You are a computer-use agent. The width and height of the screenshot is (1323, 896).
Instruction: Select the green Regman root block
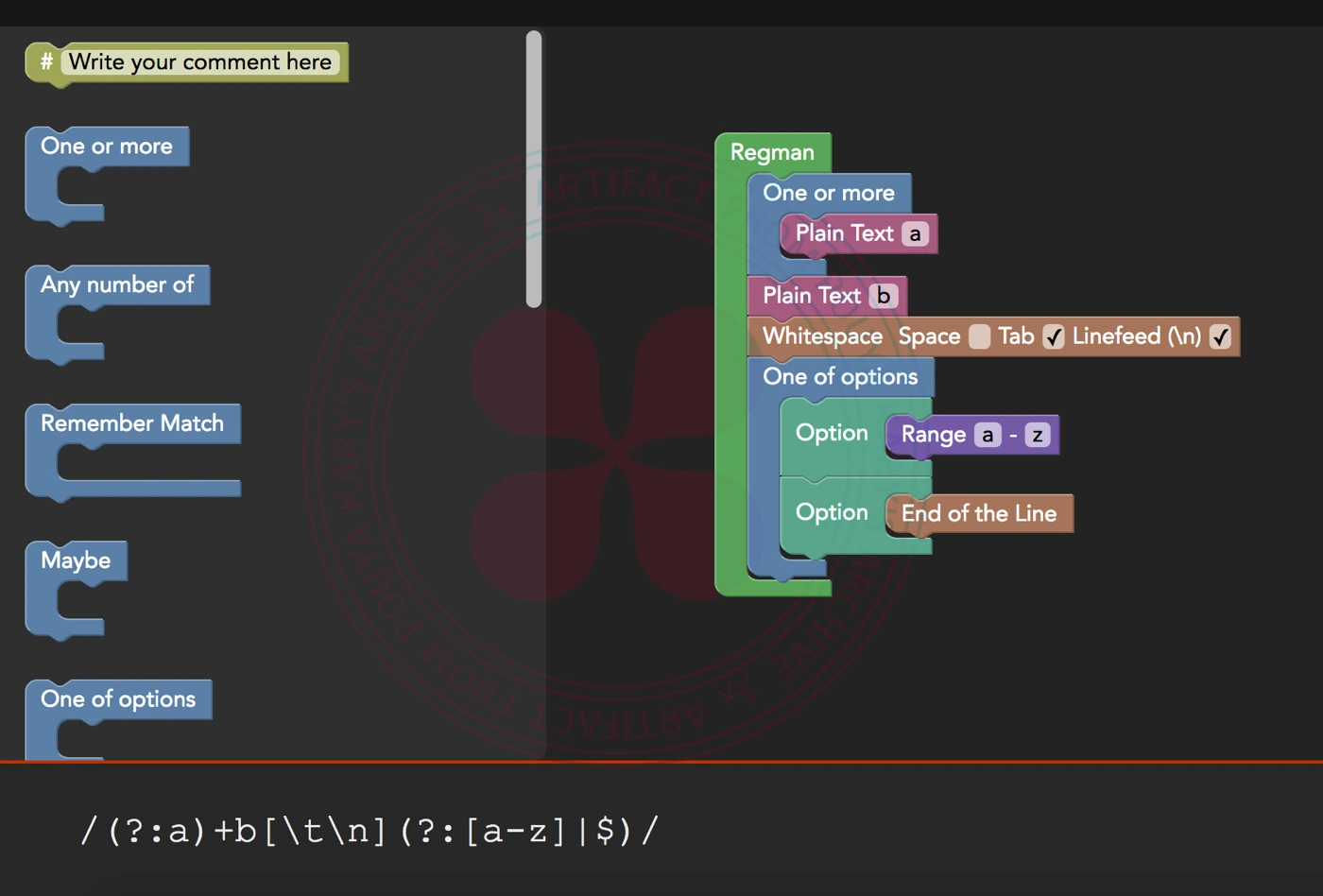pos(771,153)
